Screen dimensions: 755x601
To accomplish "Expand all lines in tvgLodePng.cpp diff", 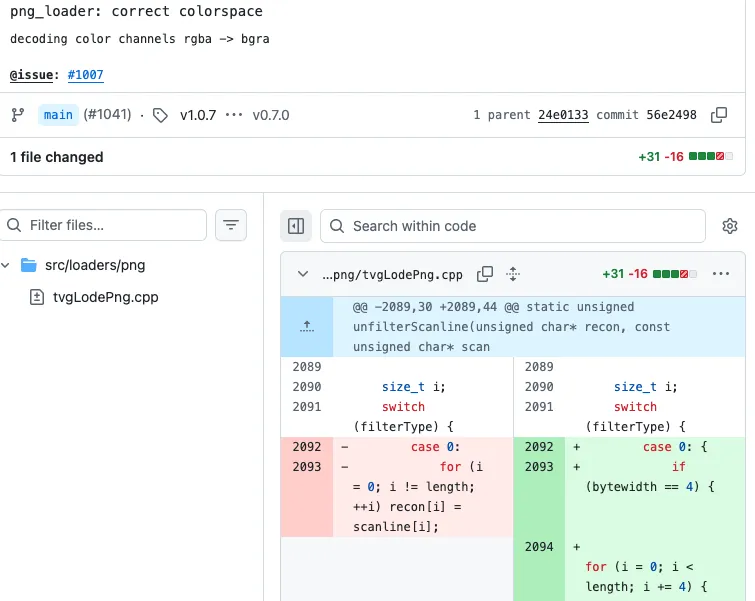I will click(513, 274).
